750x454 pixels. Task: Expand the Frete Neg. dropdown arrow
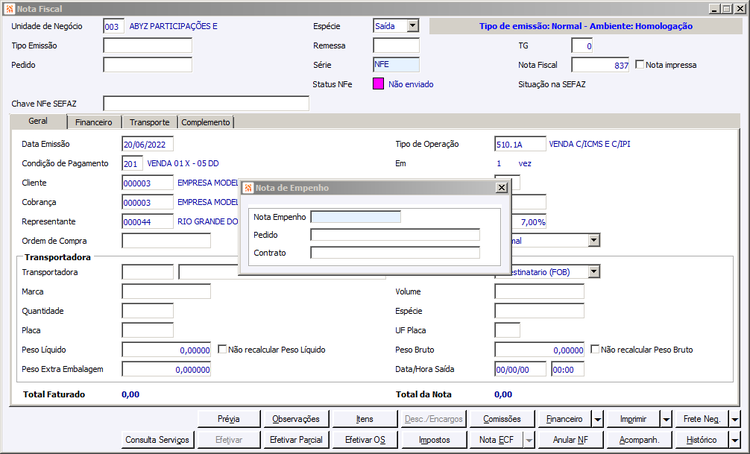[735, 420]
